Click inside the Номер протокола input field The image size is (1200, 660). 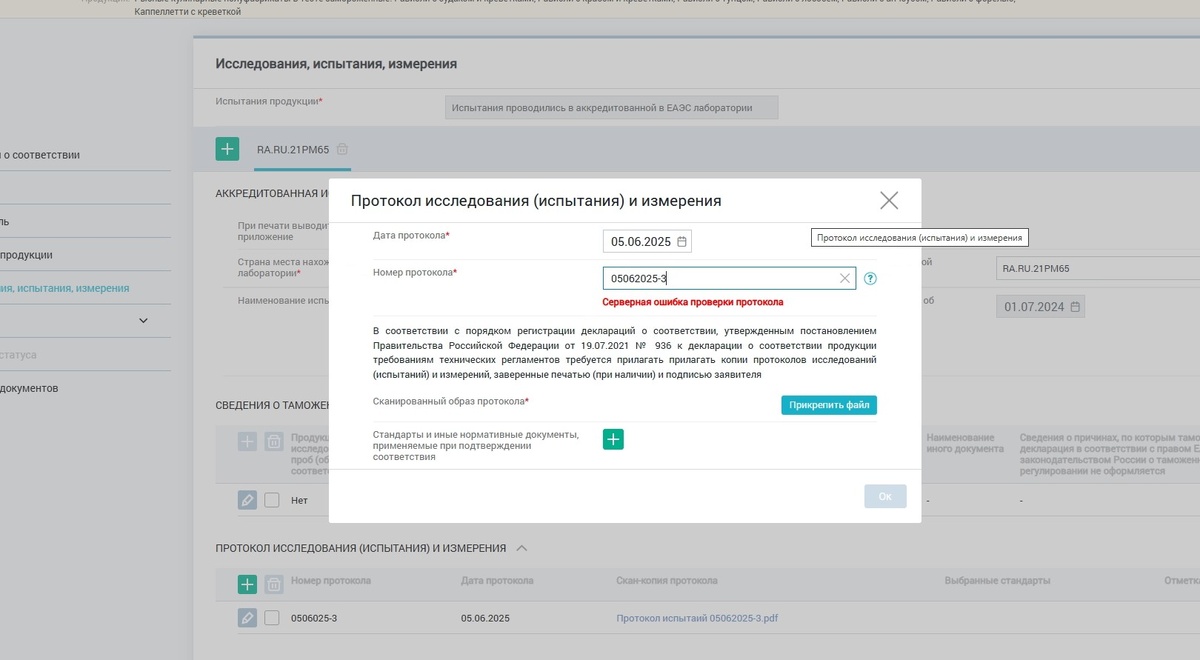coord(720,278)
